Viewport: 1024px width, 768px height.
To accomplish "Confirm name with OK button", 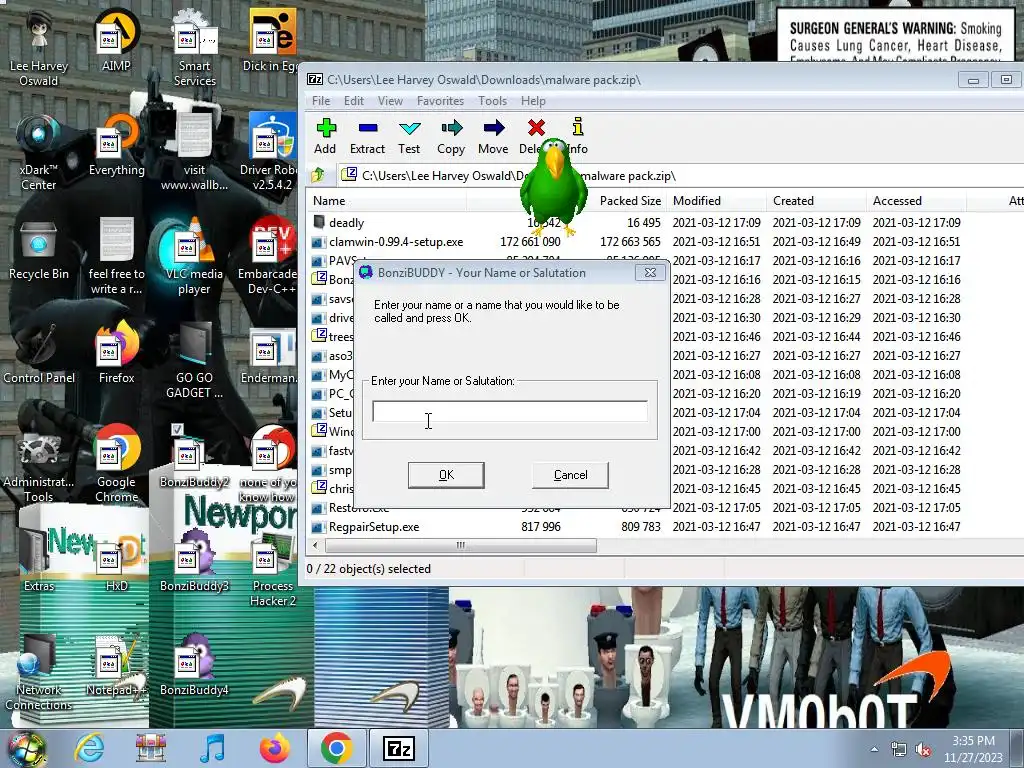I will (446, 475).
